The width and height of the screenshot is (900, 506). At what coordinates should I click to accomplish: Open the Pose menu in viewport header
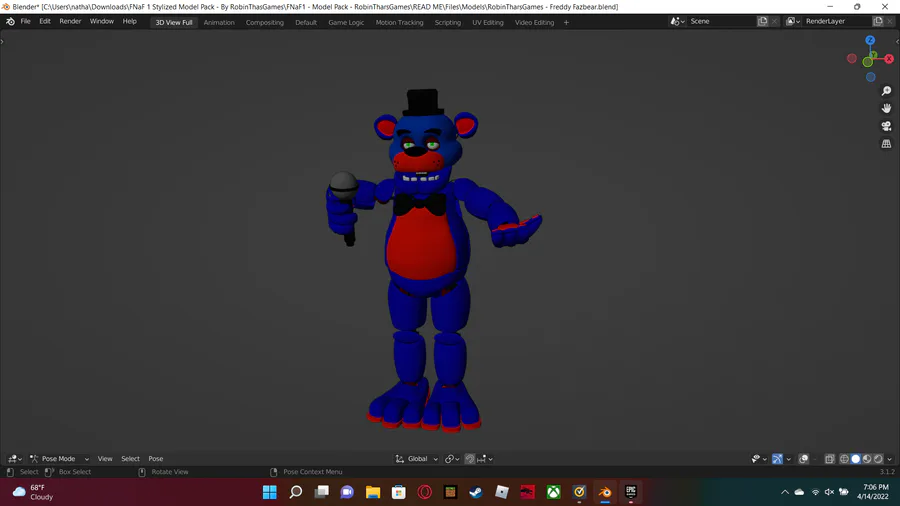pos(156,459)
